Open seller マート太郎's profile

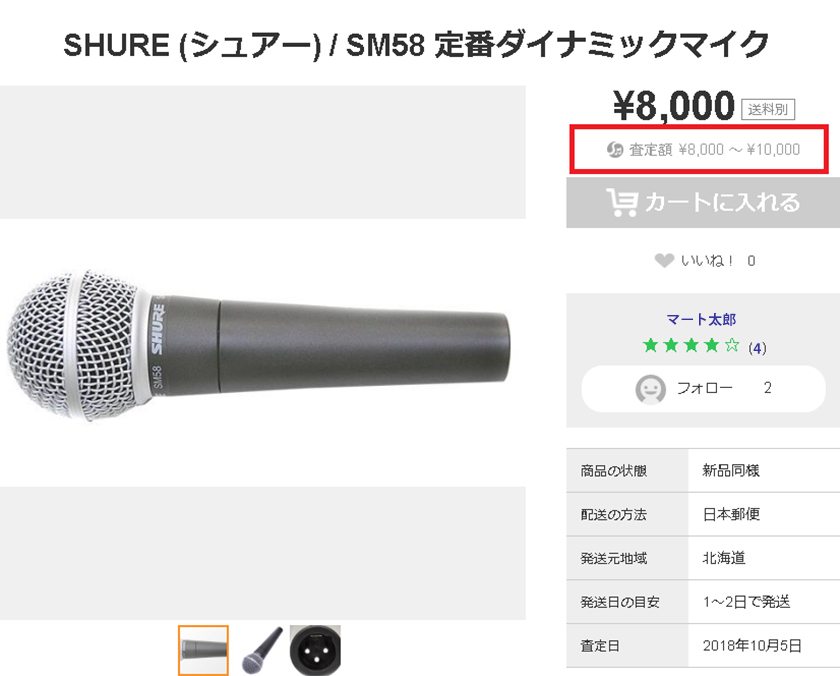(701, 320)
